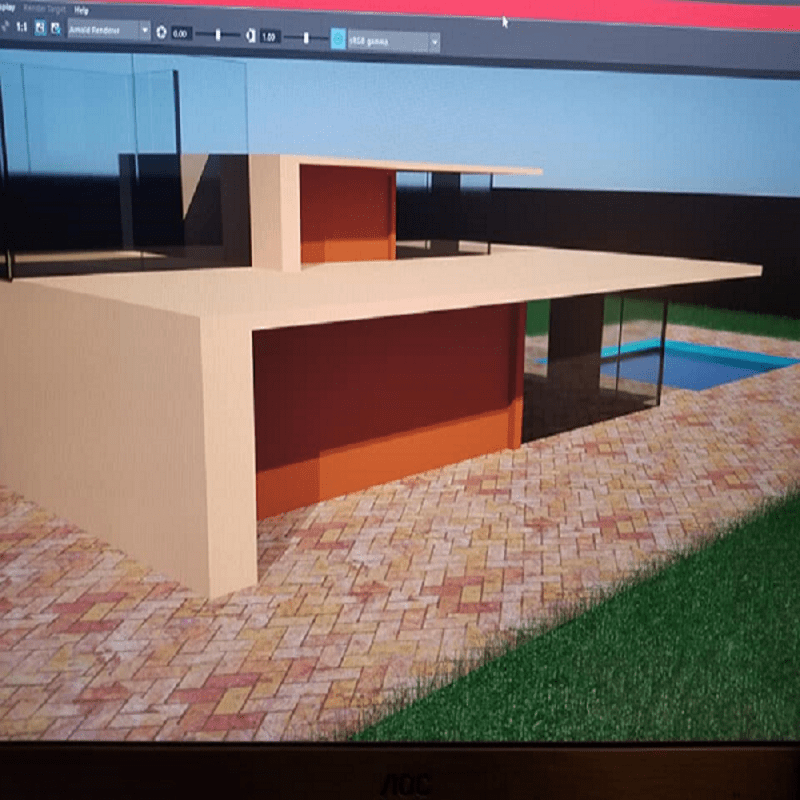Click the highlighted color management icon
This screenshot has width=800, height=800.
click(338, 37)
